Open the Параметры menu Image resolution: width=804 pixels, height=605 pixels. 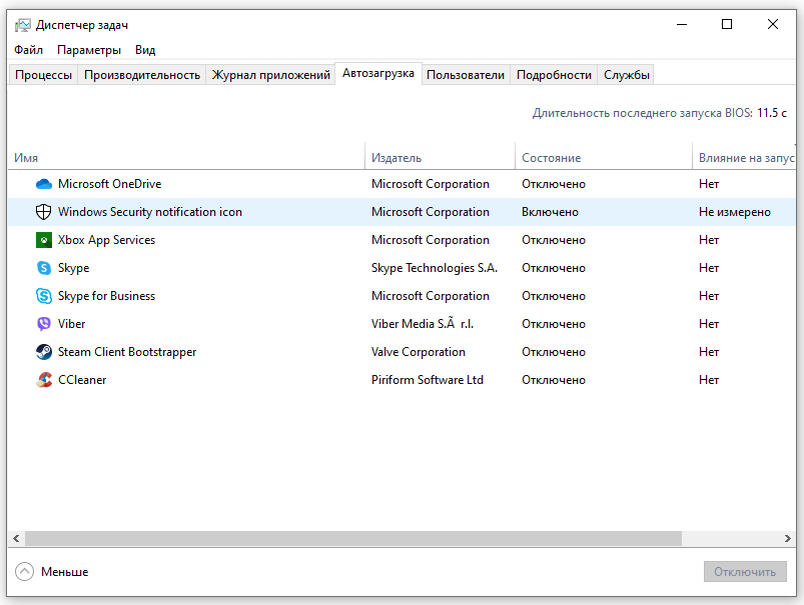coord(89,50)
